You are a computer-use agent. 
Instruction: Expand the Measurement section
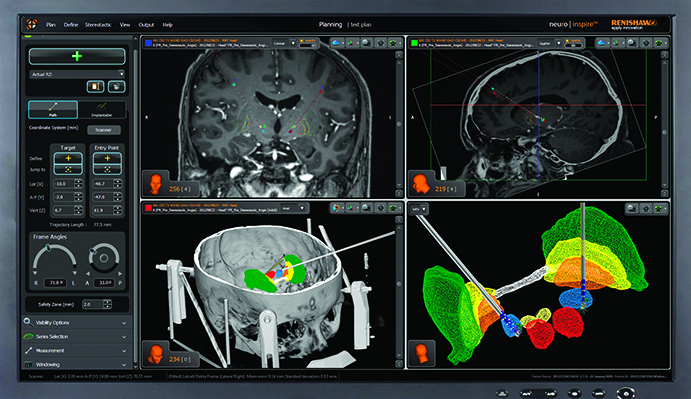click(x=77, y=351)
